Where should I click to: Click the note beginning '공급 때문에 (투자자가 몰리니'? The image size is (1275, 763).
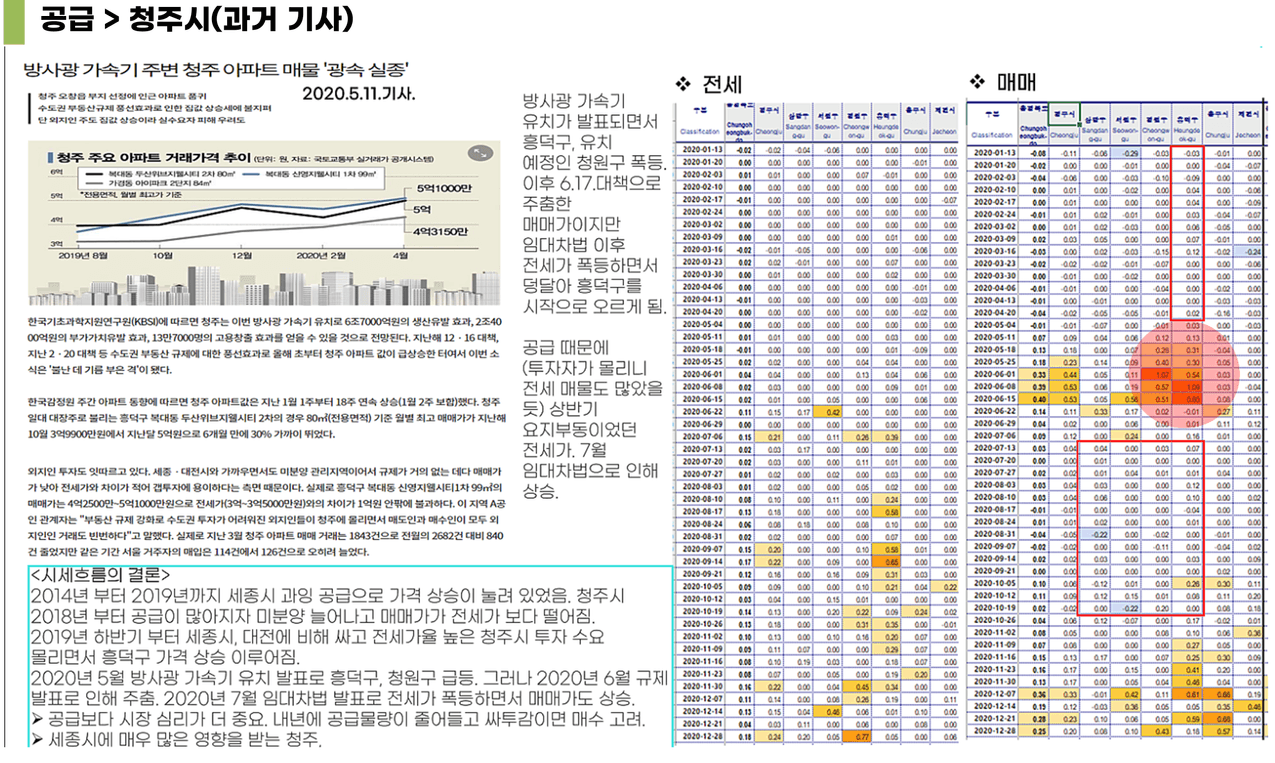[593, 420]
